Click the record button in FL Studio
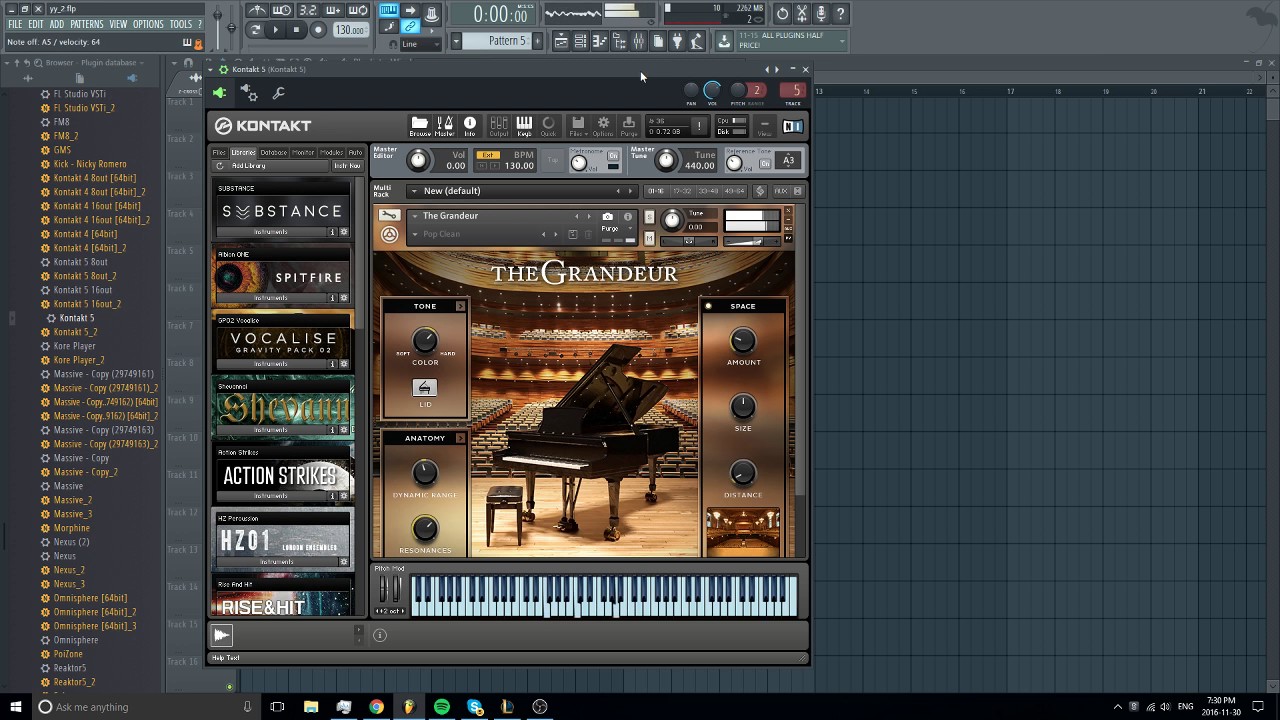 click(x=318, y=30)
